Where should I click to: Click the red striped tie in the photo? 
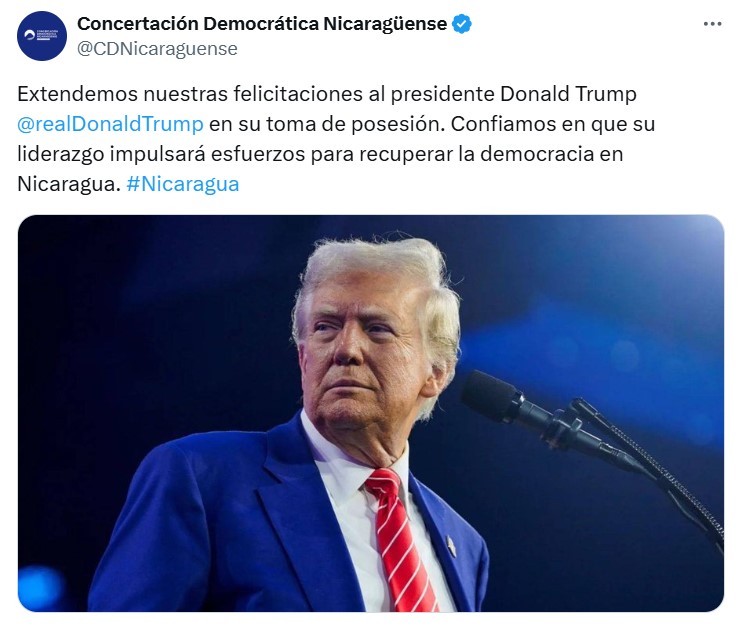click(398, 537)
